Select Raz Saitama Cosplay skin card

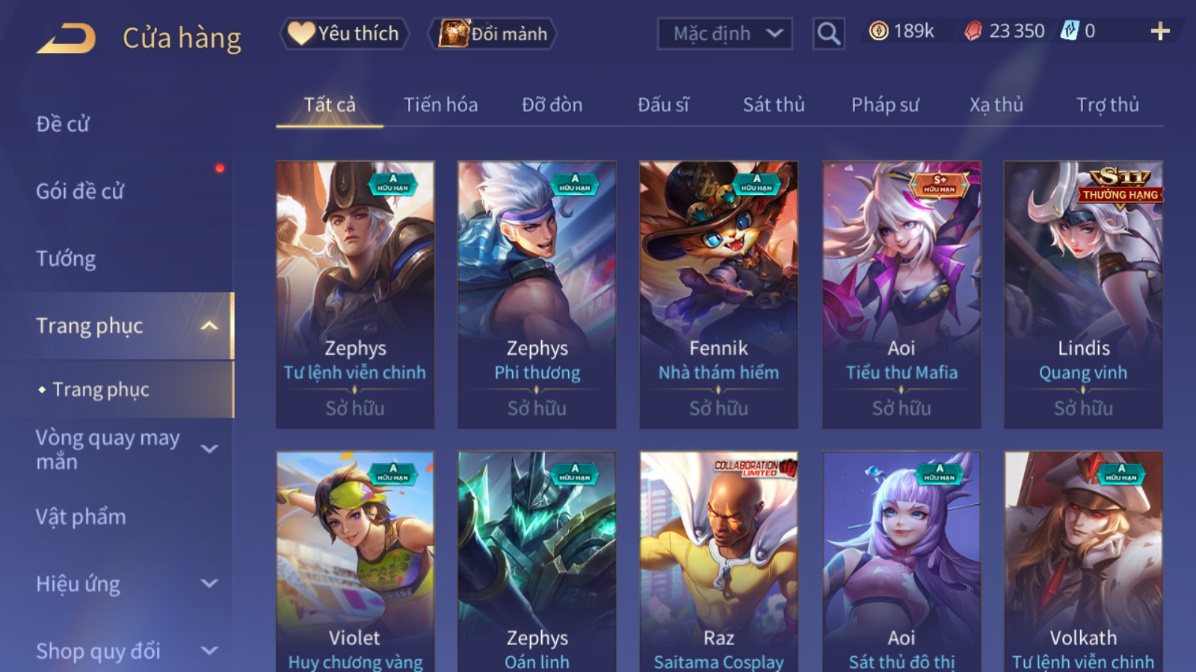click(719, 561)
